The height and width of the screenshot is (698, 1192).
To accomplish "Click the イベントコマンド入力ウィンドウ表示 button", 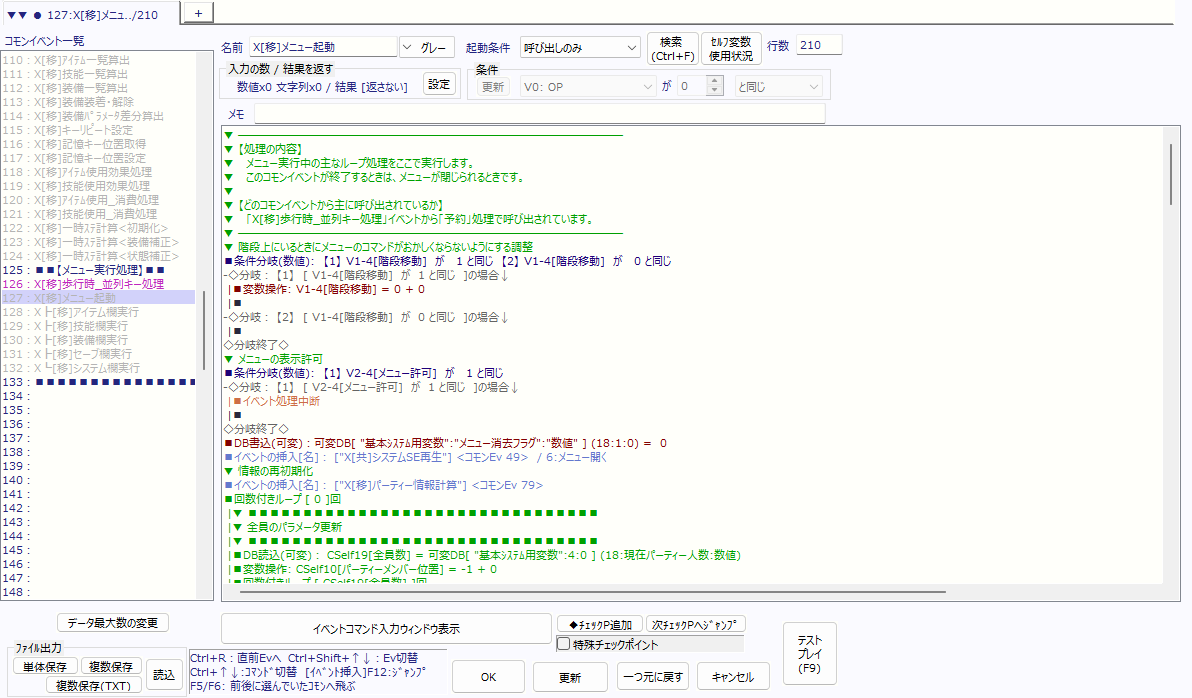I will click(386, 629).
